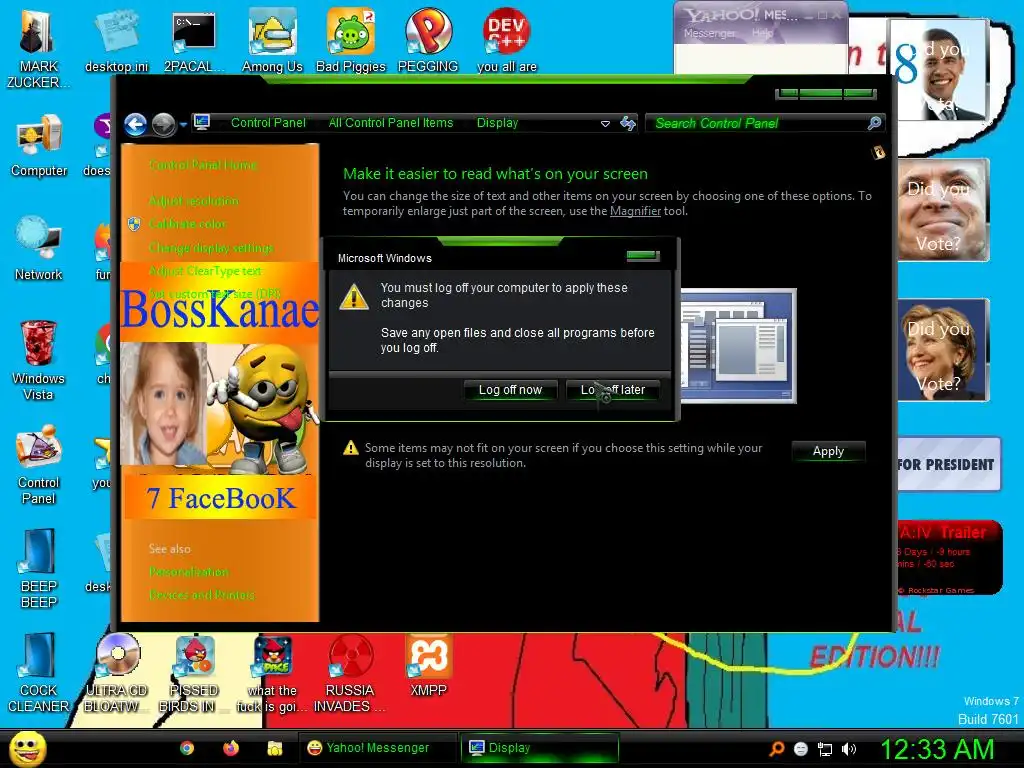Open the MARK ZUCKER desktop icon

tap(37, 49)
